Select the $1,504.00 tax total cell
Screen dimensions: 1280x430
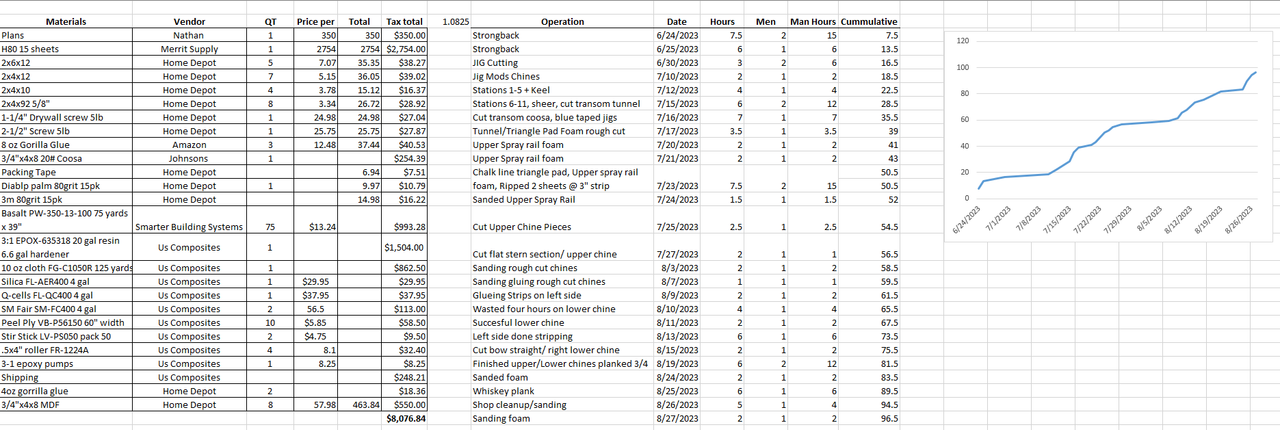click(x=406, y=248)
